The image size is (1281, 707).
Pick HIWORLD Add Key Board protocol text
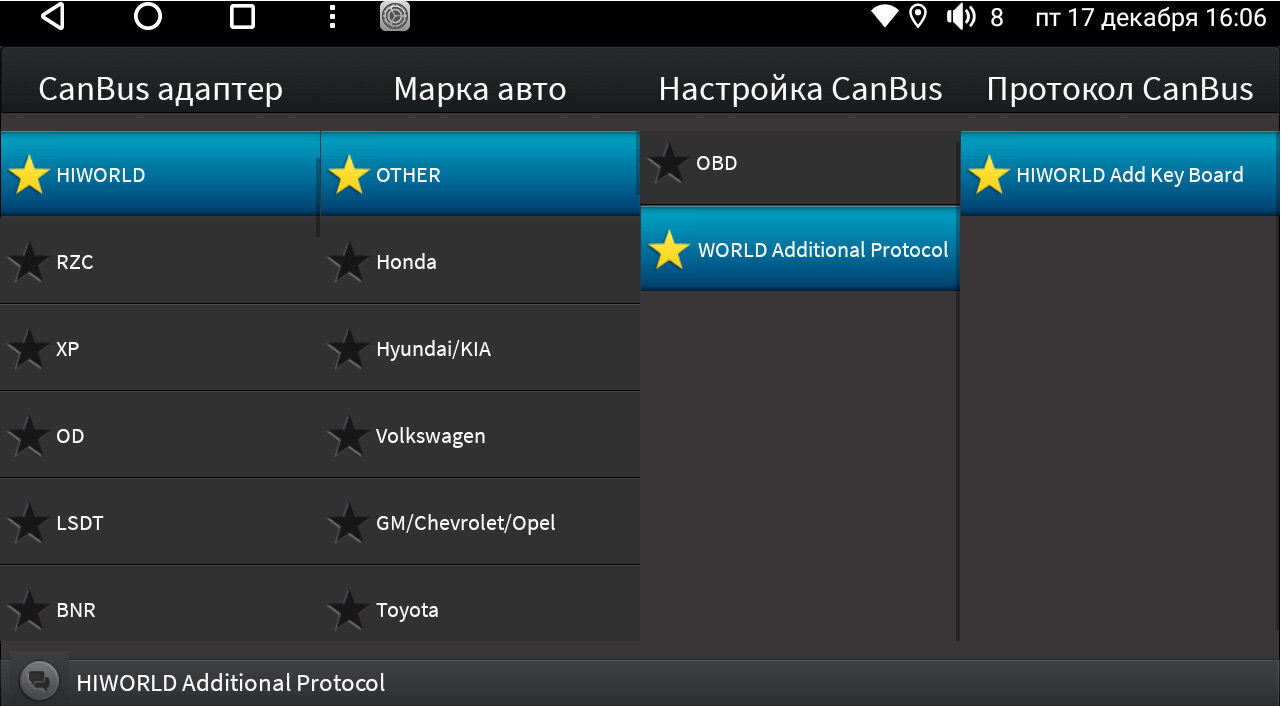click(1130, 175)
